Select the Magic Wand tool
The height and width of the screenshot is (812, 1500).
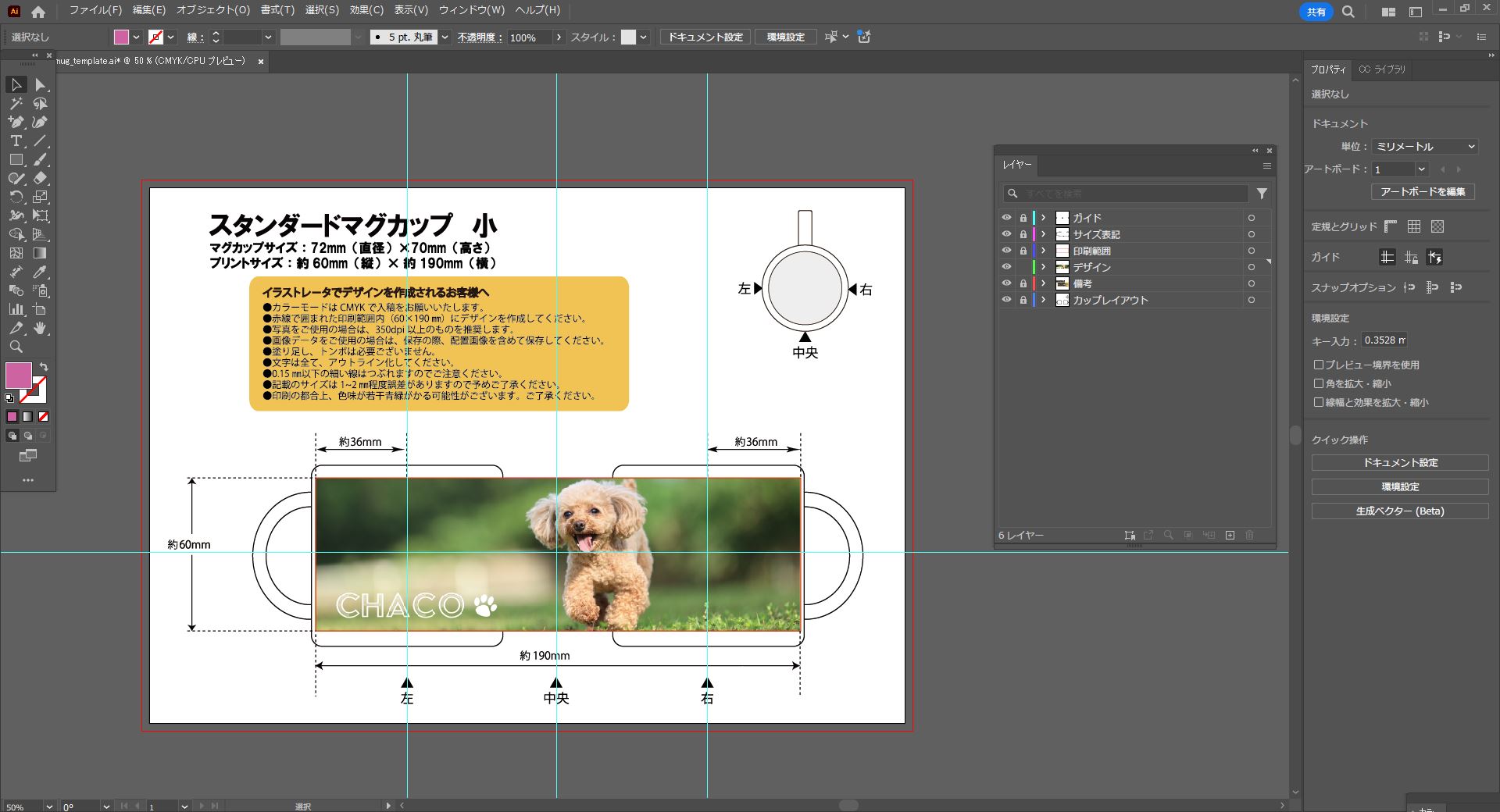pos(16,103)
